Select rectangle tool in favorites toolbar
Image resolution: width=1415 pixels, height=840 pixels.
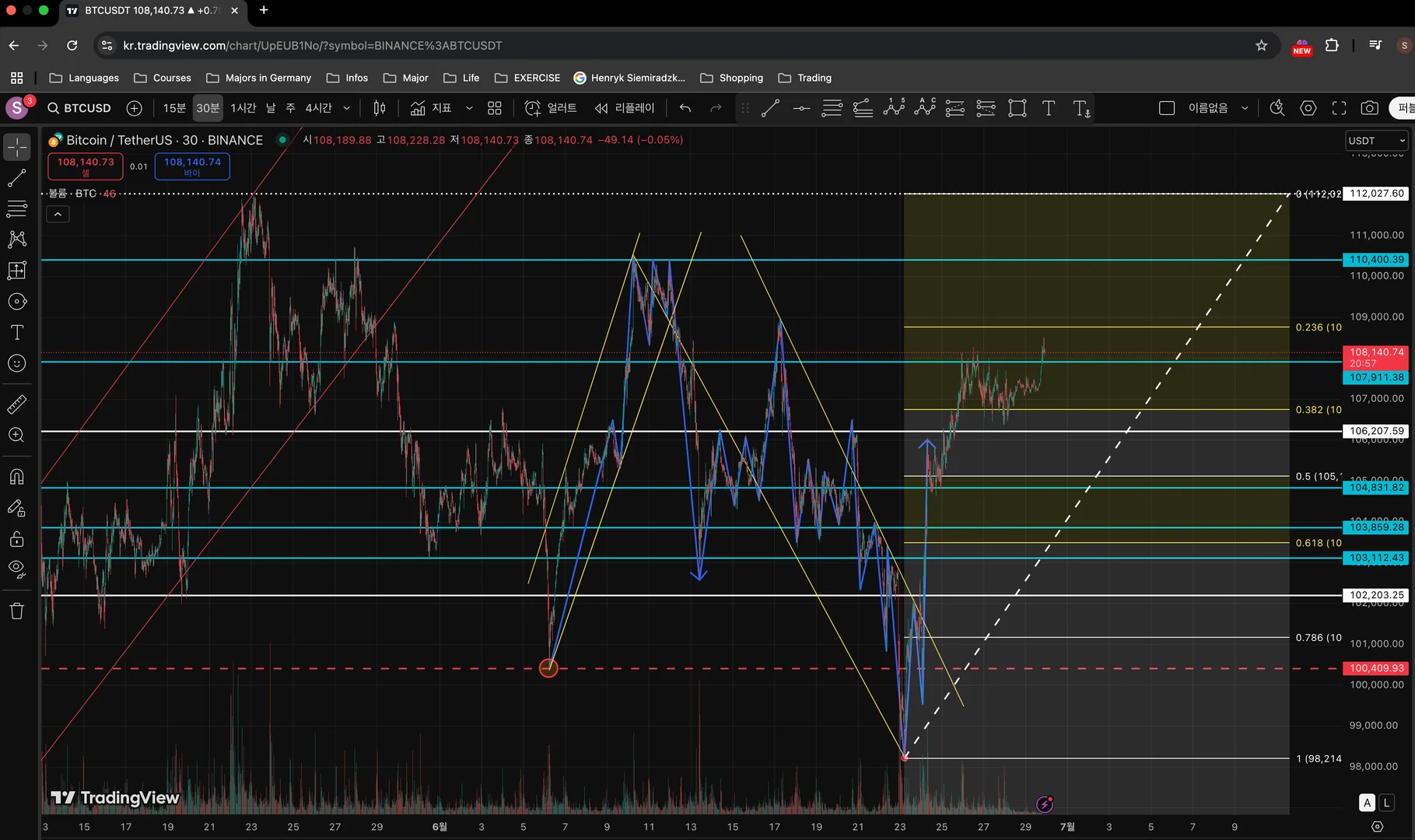click(1017, 108)
